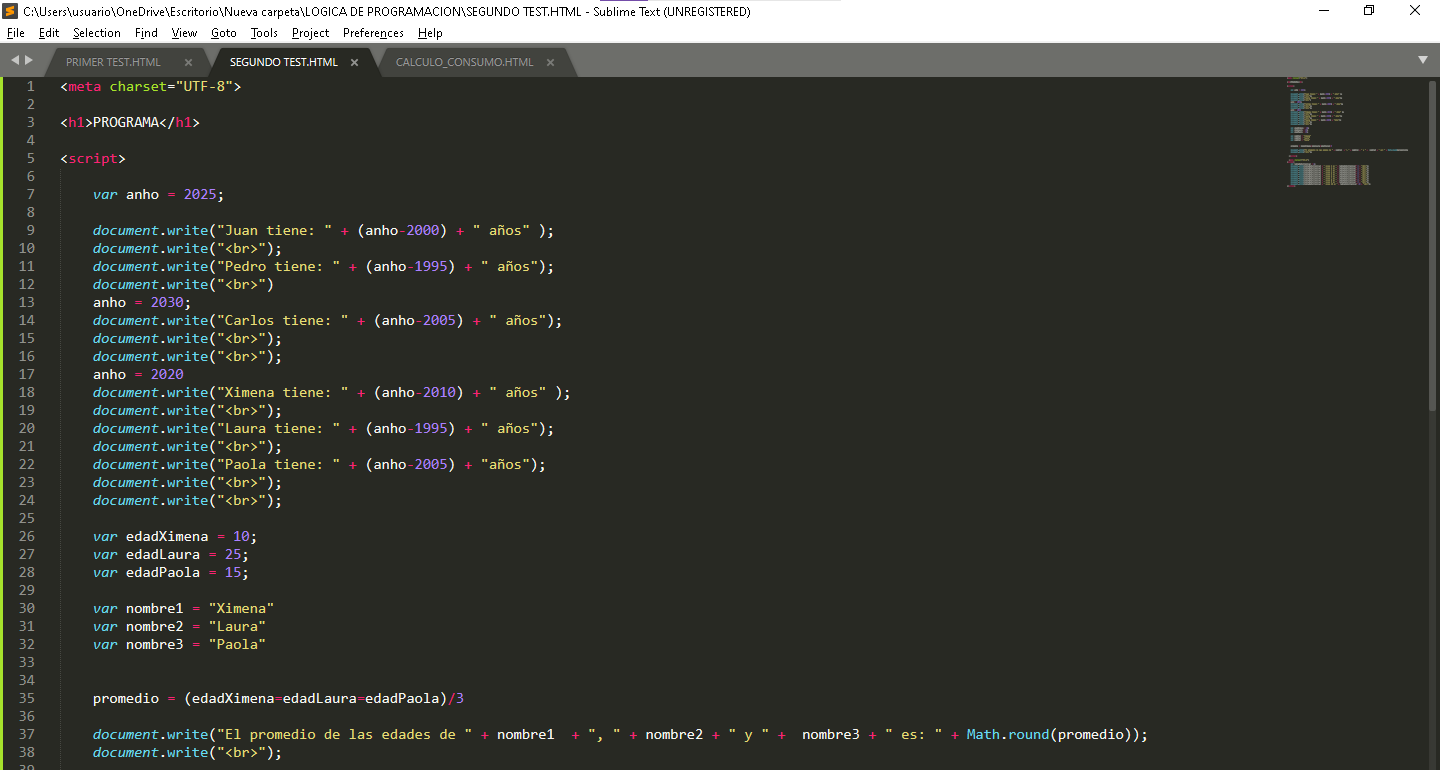Click line number 13 in gutter
Image resolution: width=1440 pixels, height=770 pixels.
coord(26,302)
